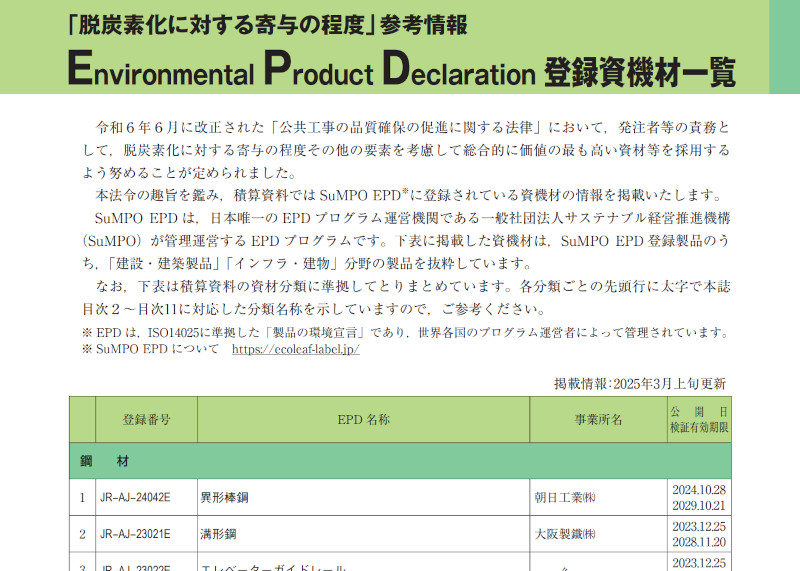Click EPD name 異形棒鋼
This screenshot has height=571, width=800.
(x=224, y=498)
